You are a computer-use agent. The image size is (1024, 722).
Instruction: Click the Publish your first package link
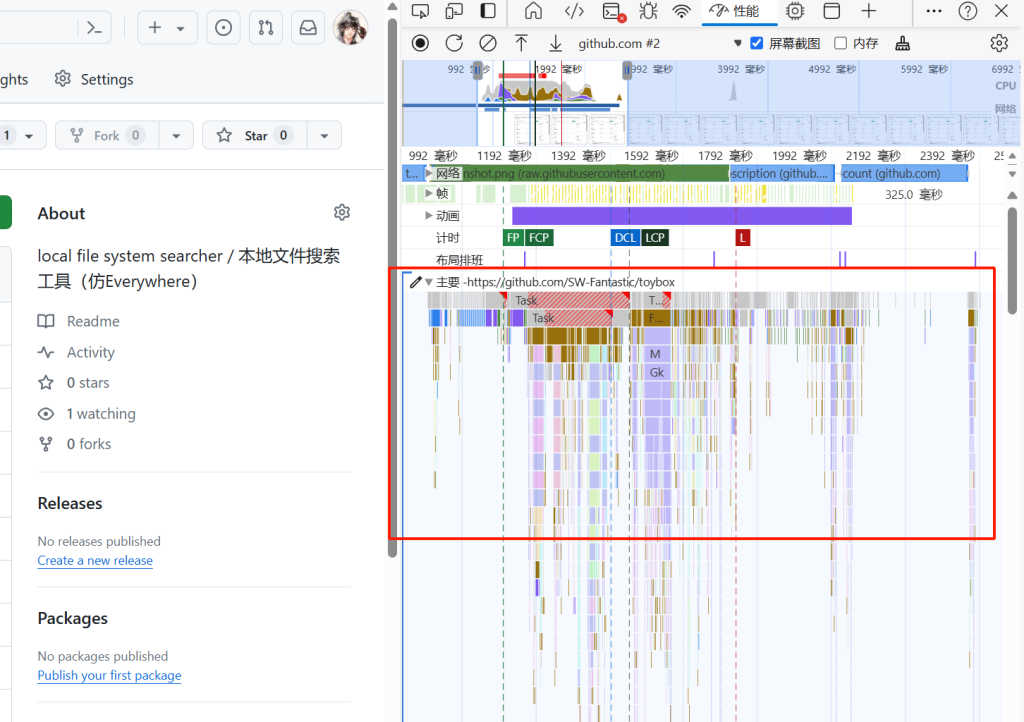109,675
